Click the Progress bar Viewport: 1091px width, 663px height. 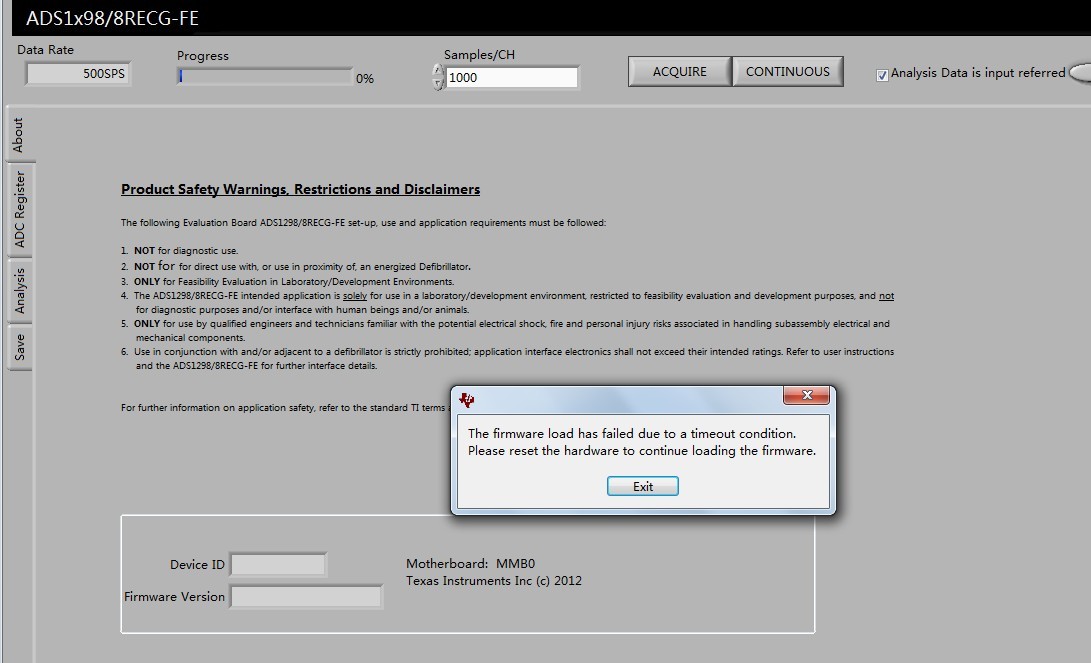pyautogui.click(x=265, y=77)
